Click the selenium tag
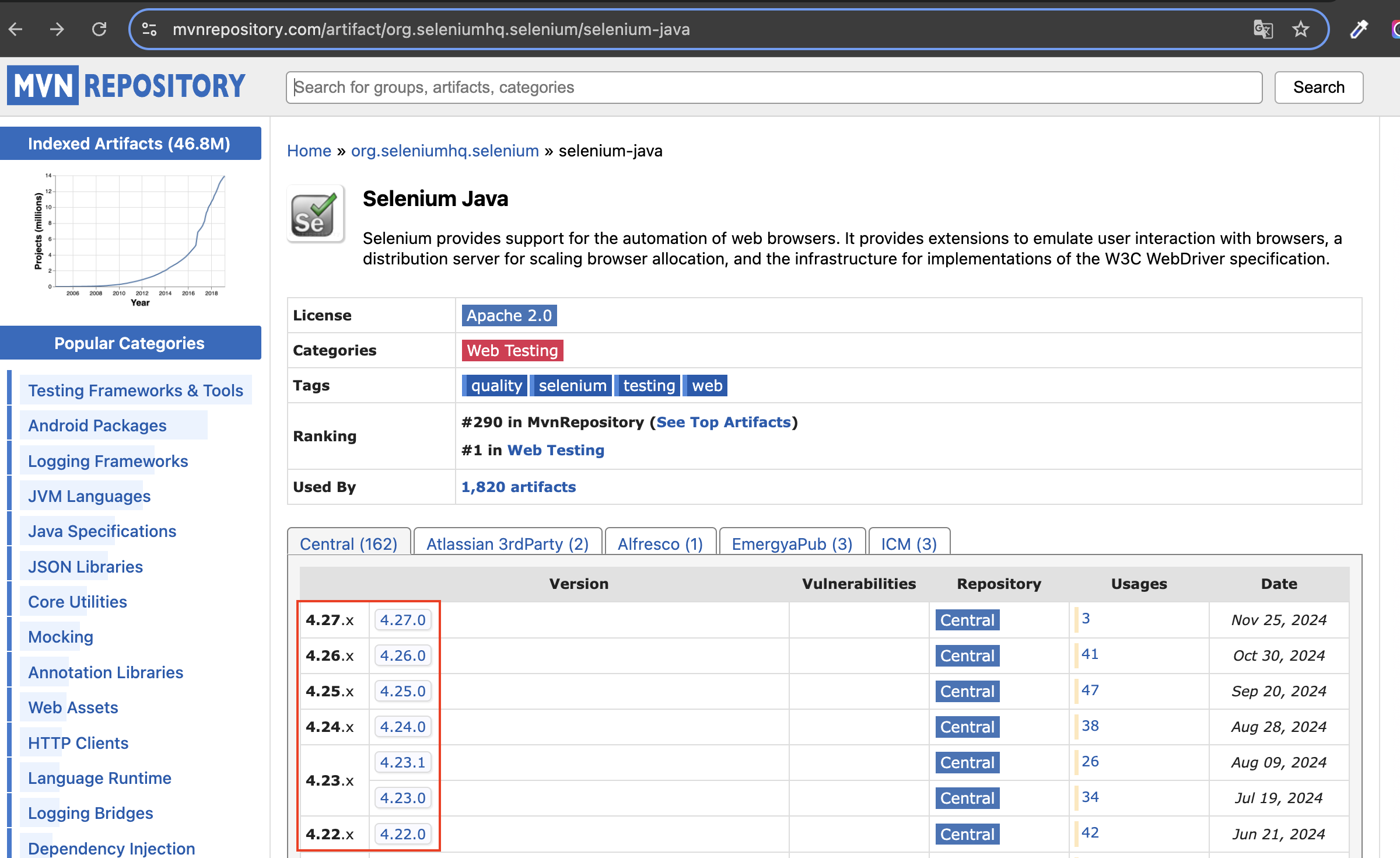 click(x=572, y=385)
